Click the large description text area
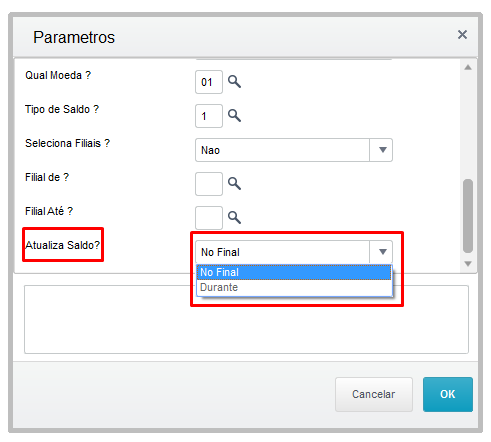 point(246,319)
